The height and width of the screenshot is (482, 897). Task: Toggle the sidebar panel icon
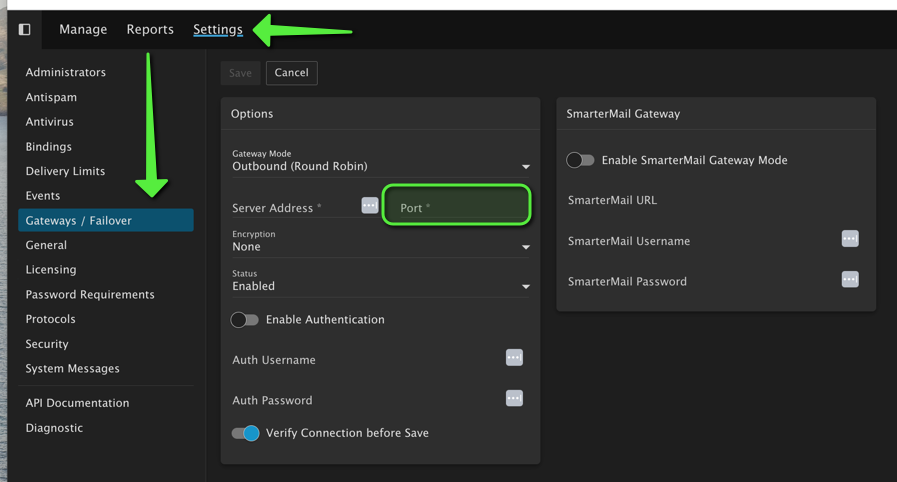coord(25,30)
